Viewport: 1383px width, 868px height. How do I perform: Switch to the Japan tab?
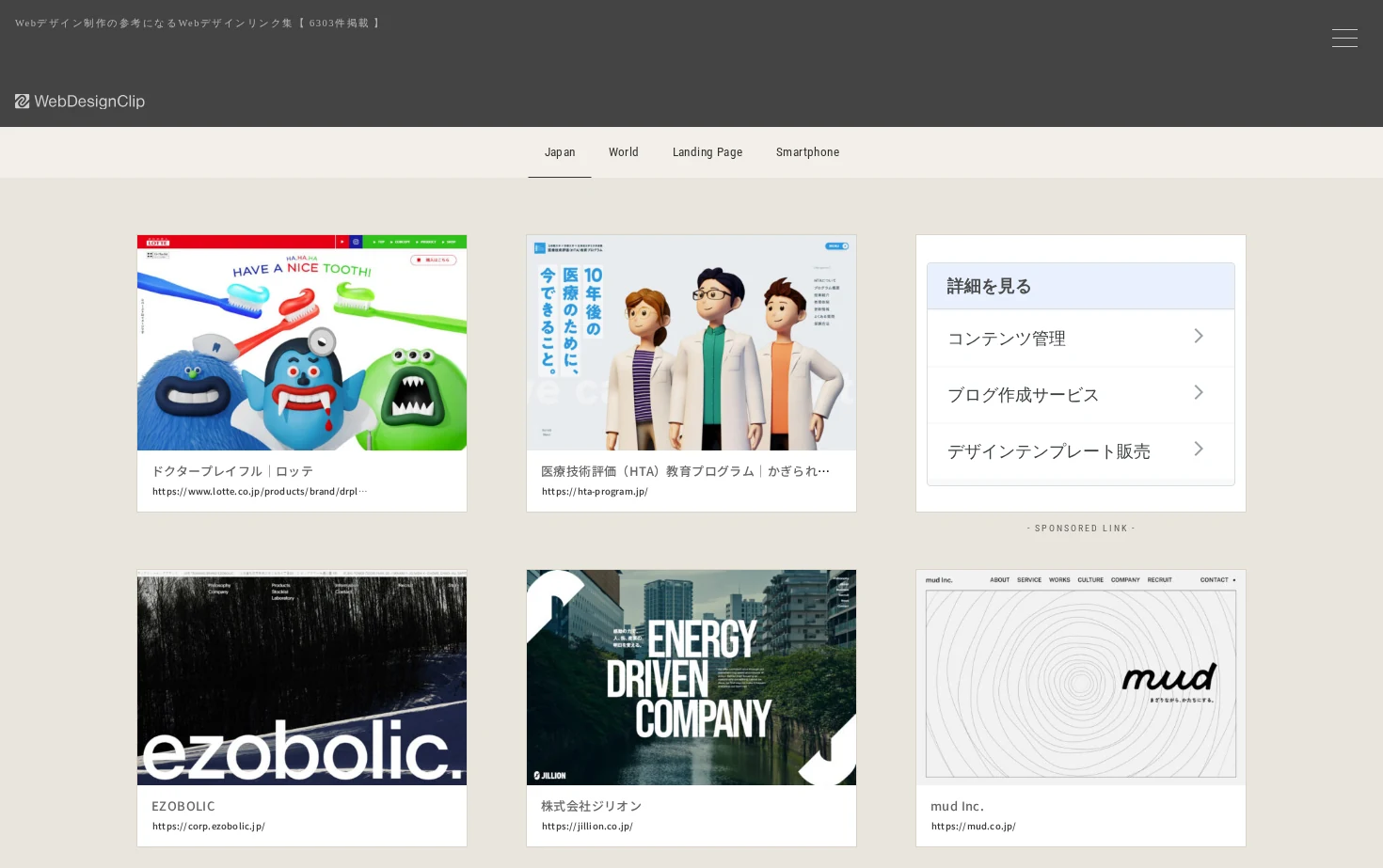[560, 152]
